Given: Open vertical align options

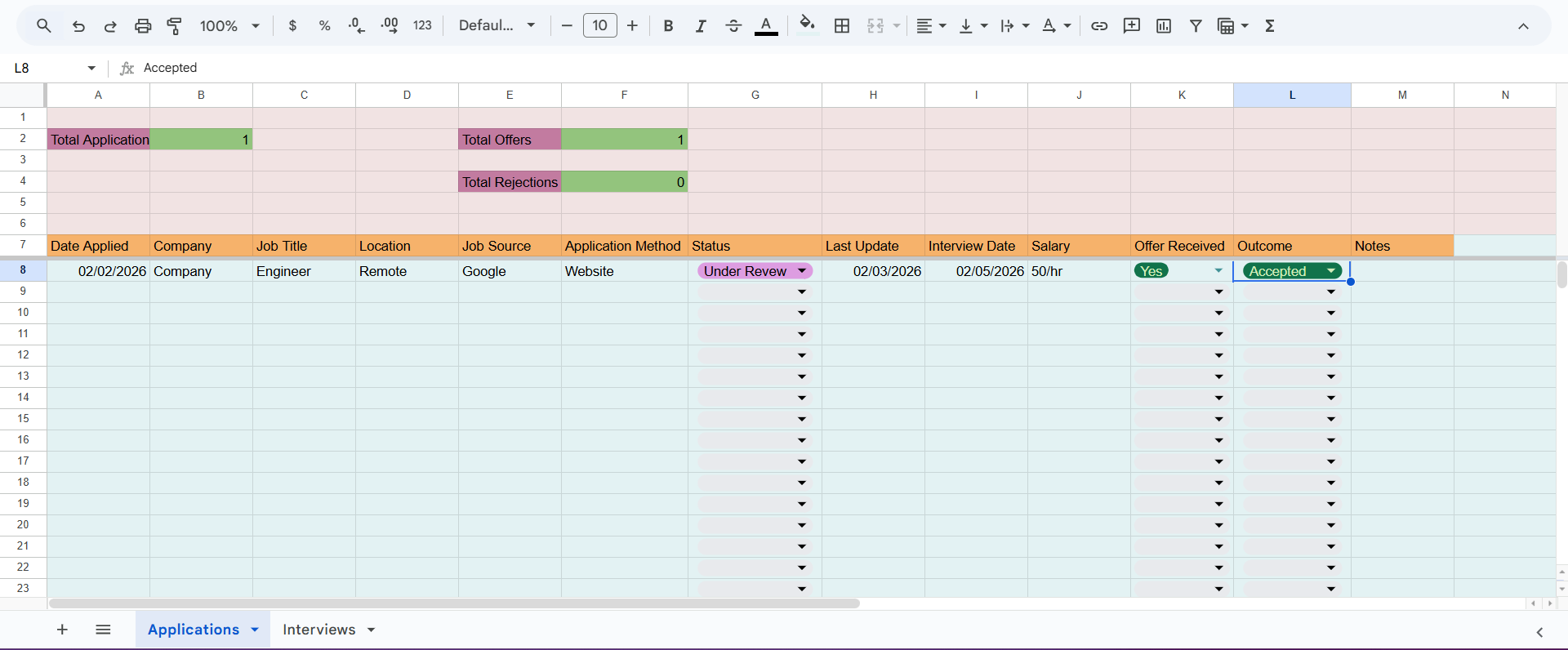Looking at the screenshot, I should [x=973, y=26].
